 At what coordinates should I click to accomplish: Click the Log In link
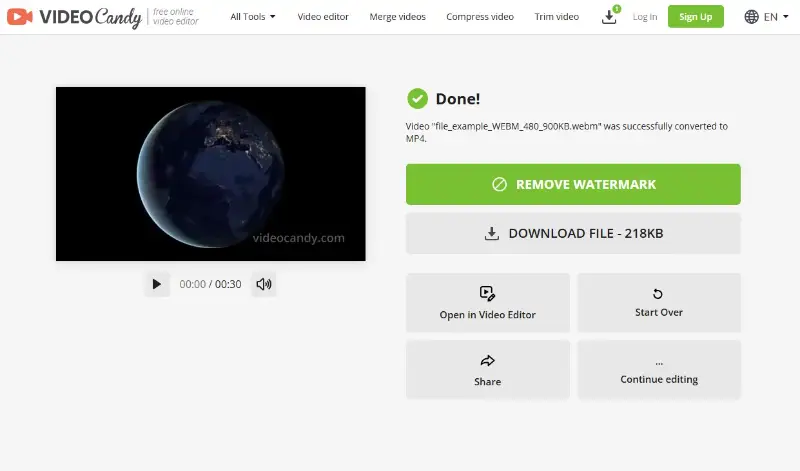[645, 17]
